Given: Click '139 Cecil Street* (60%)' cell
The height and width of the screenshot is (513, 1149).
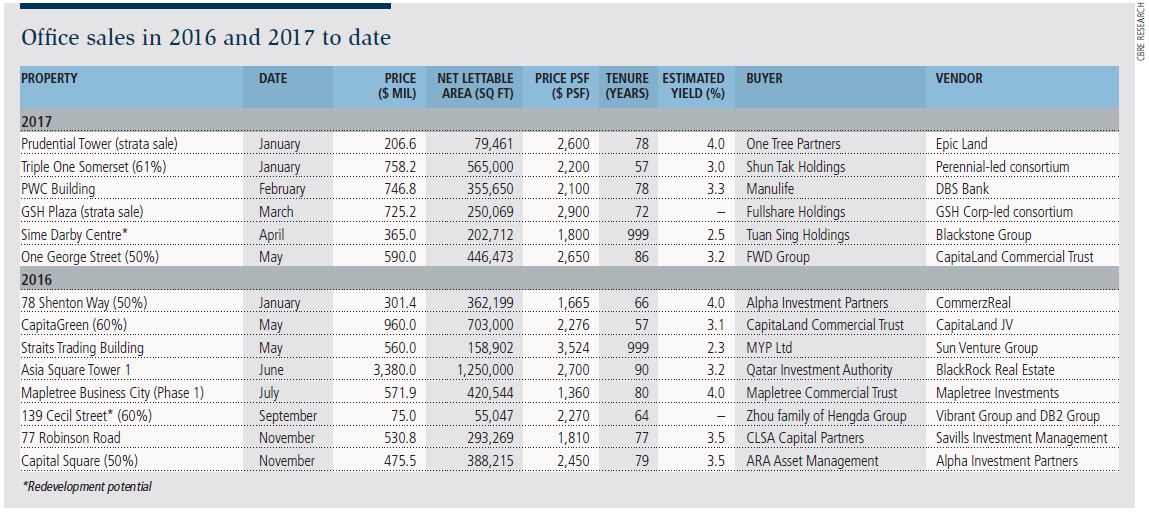Looking at the screenshot, I should [x=86, y=416].
